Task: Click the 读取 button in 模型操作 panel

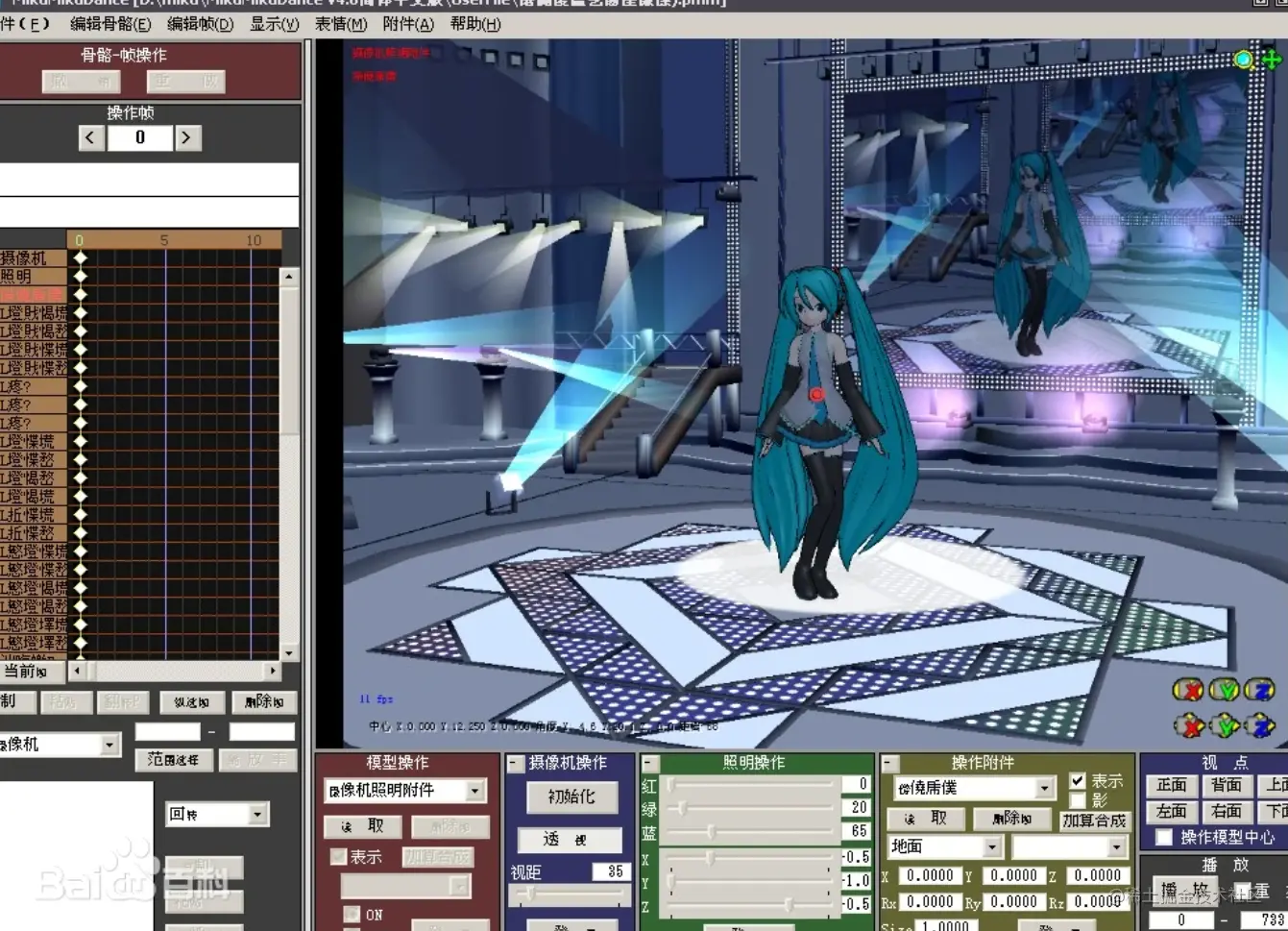Action: coord(362,826)
